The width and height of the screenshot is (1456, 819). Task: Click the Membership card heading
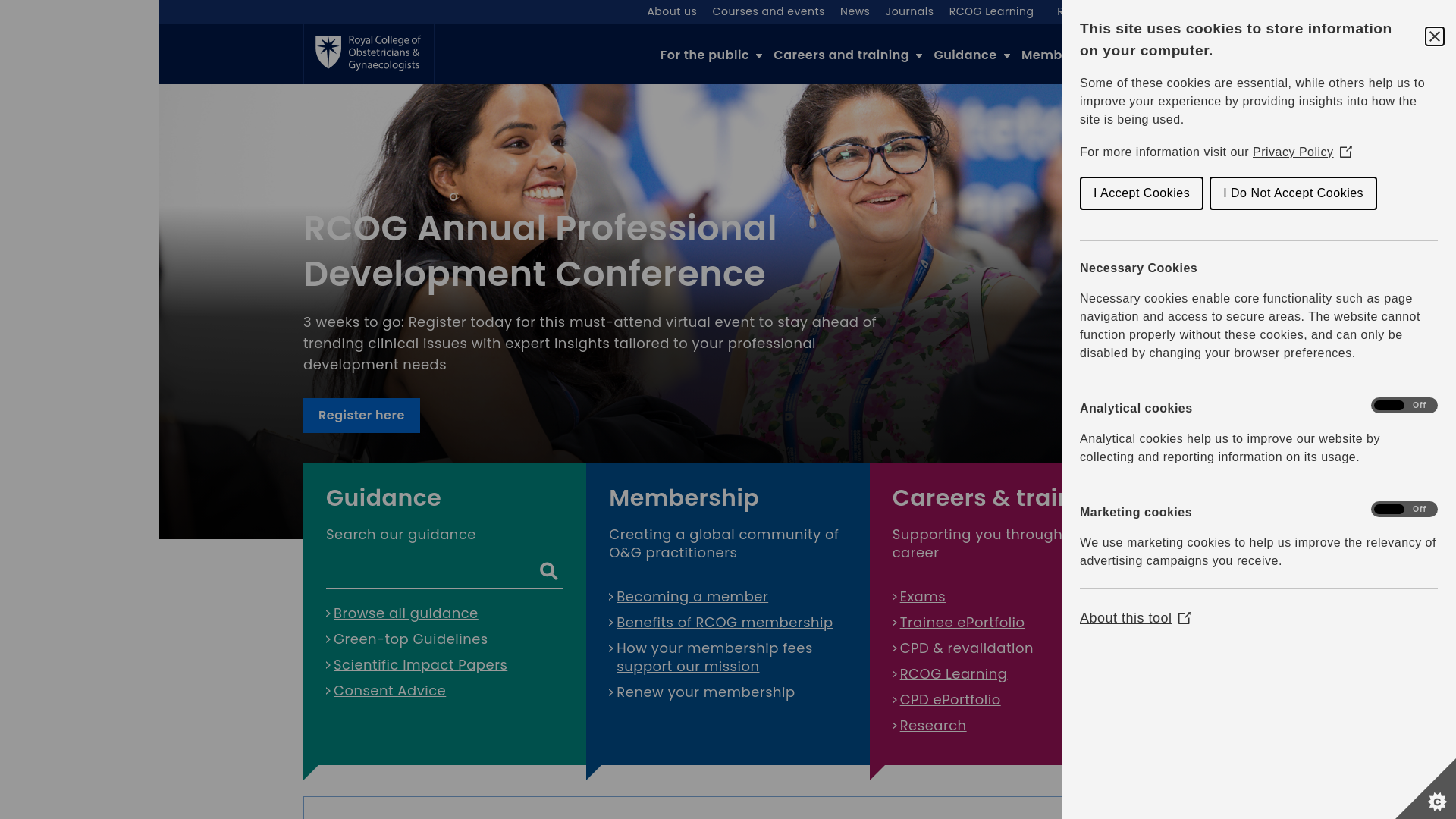point(684,498)
